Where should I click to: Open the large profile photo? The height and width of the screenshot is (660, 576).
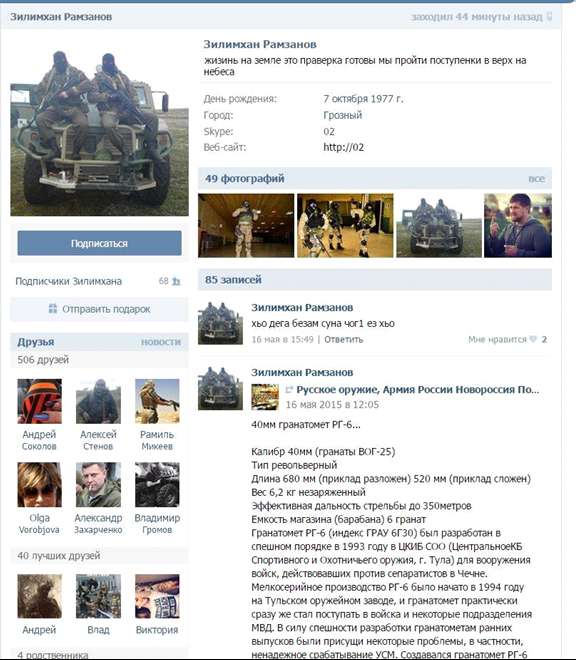[x=99, y=128]
